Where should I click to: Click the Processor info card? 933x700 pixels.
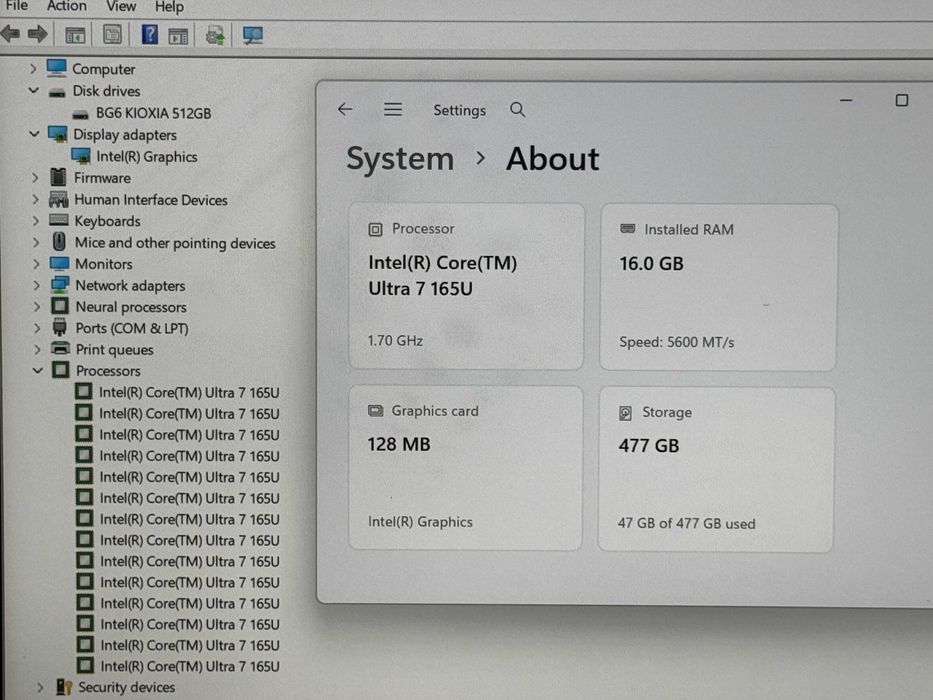point(466,286)
